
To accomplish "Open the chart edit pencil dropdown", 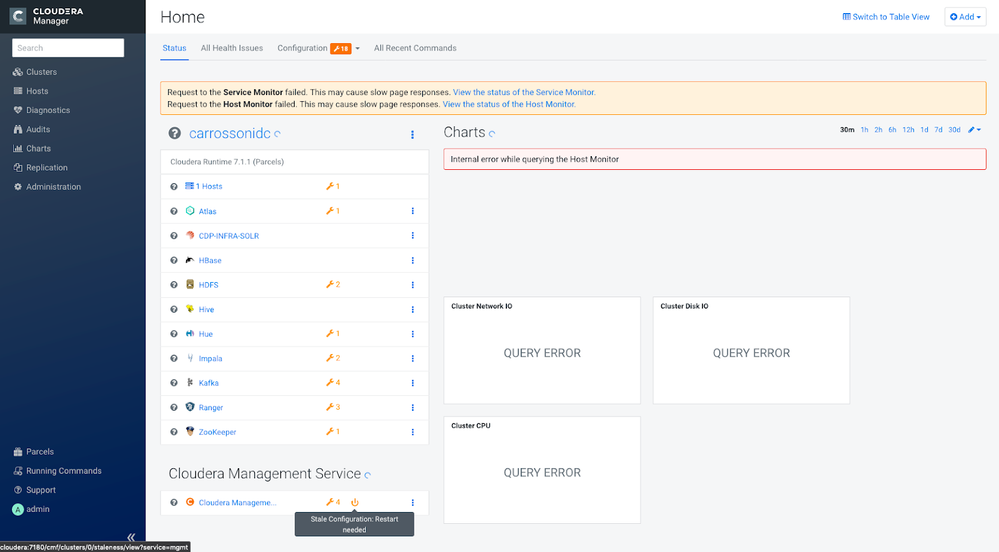I will point(974,129).
